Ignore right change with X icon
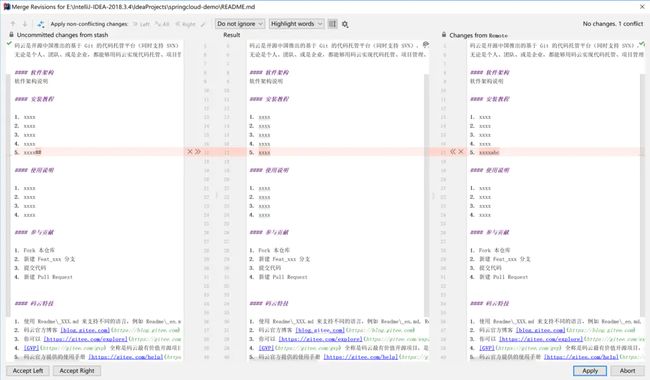 (x=461, y=152)
